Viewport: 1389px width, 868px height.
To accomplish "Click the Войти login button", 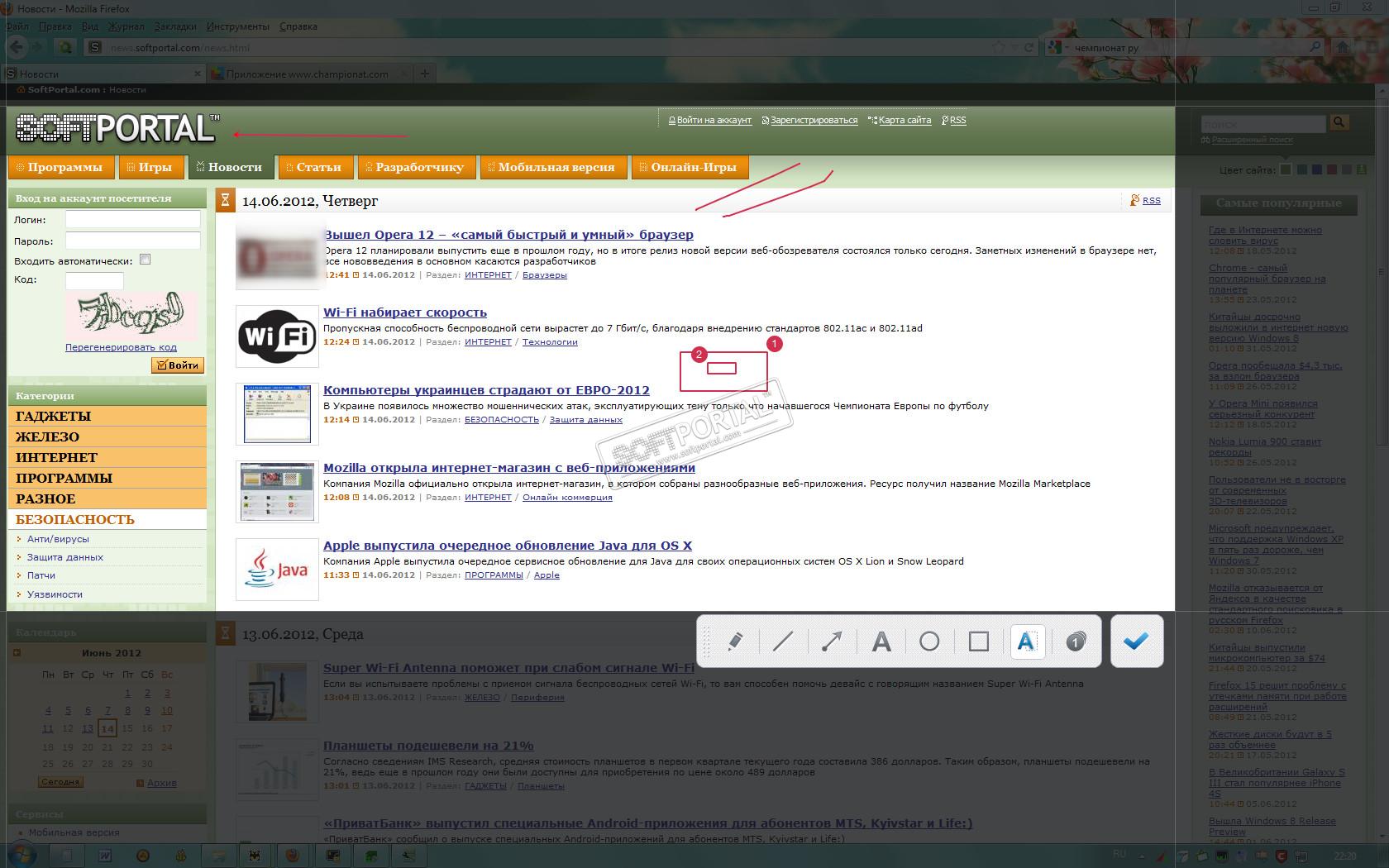I will tap(178, 365).
